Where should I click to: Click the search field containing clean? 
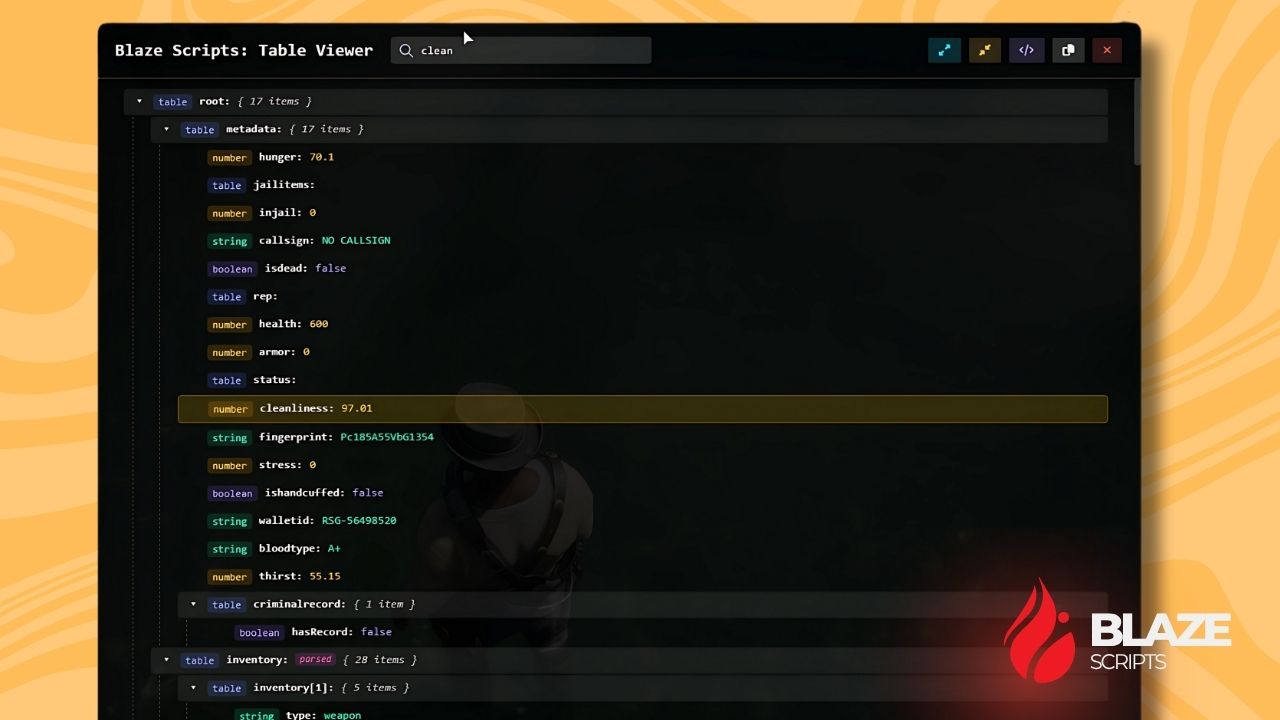coord(521,50)
